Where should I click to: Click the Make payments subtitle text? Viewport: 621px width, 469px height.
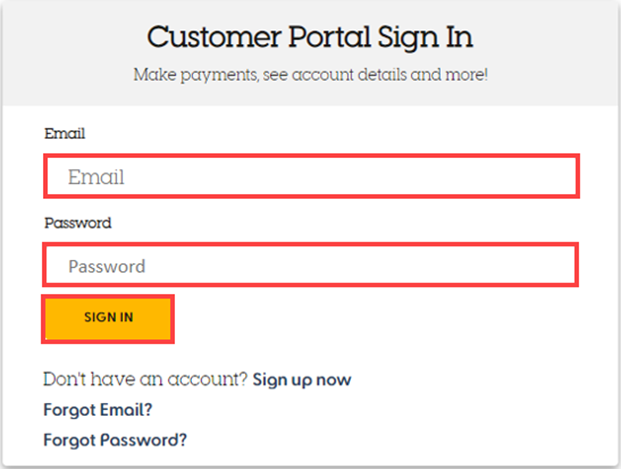coord(310,75)
